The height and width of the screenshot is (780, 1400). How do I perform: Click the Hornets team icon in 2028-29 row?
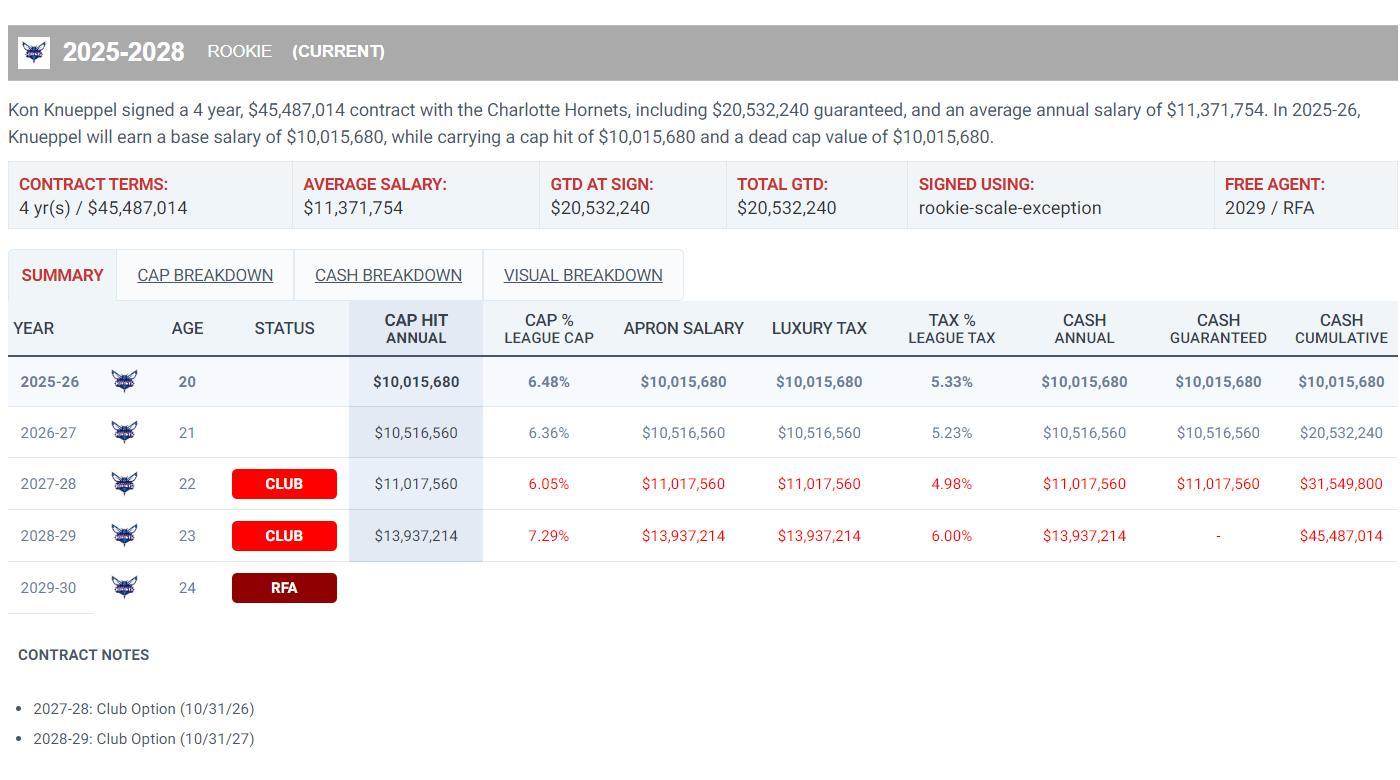[124, 535]
